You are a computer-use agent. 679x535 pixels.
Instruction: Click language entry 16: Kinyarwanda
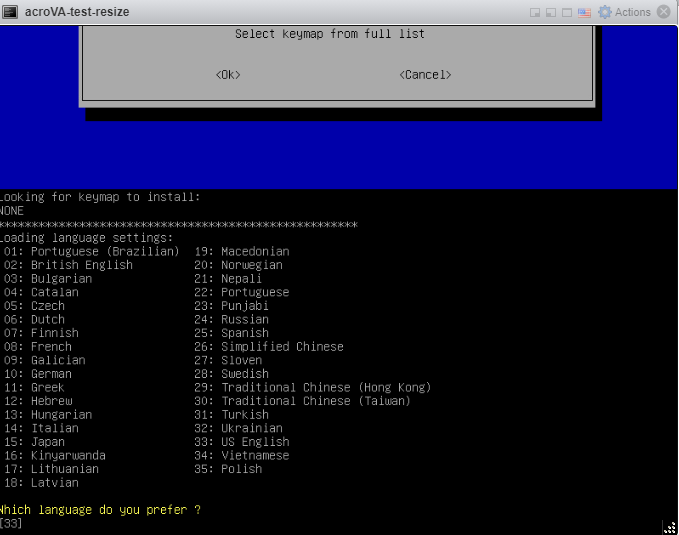(55, 456)
